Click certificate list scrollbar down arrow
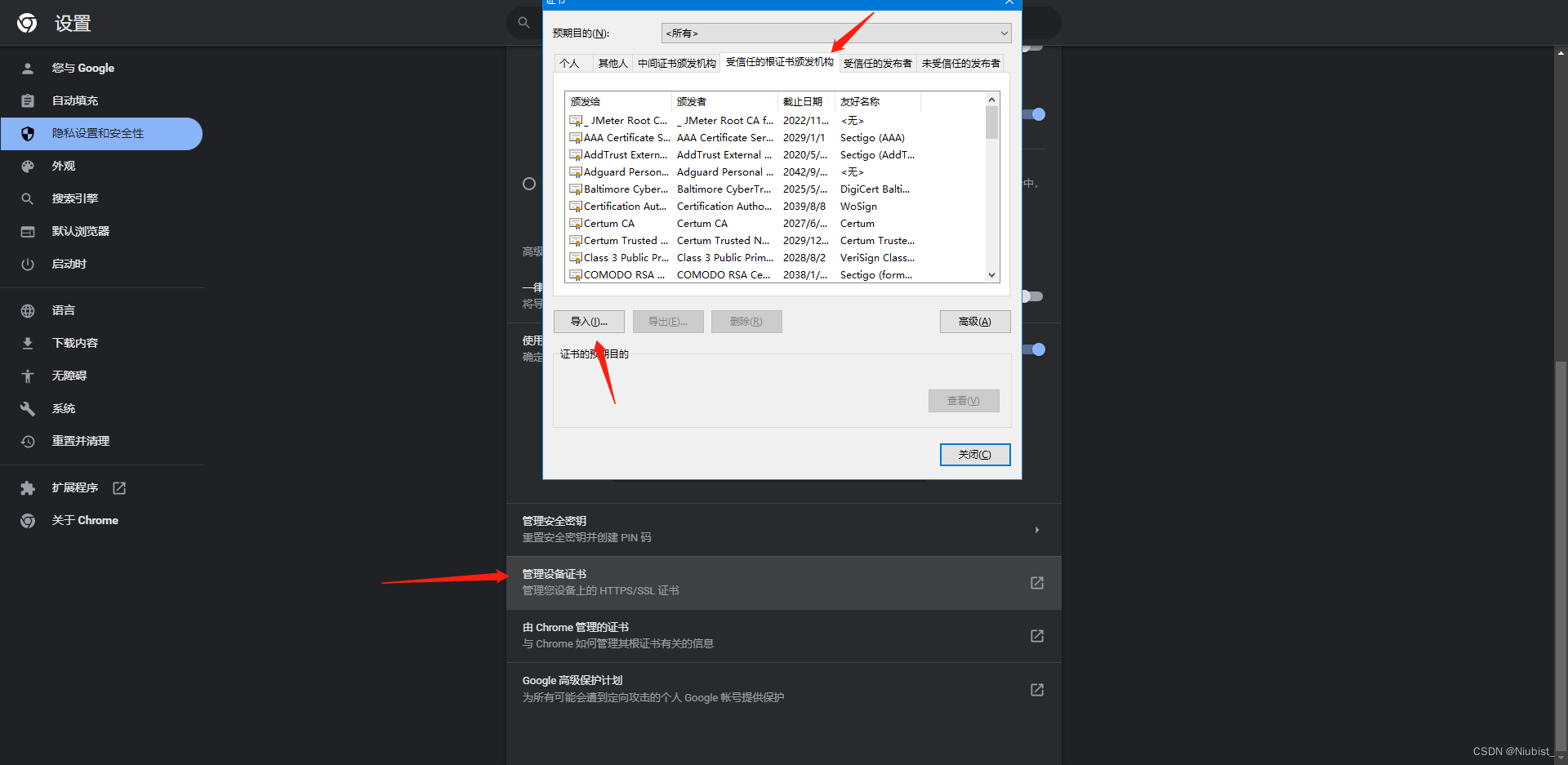1568x765 pixels. [991, 275]
